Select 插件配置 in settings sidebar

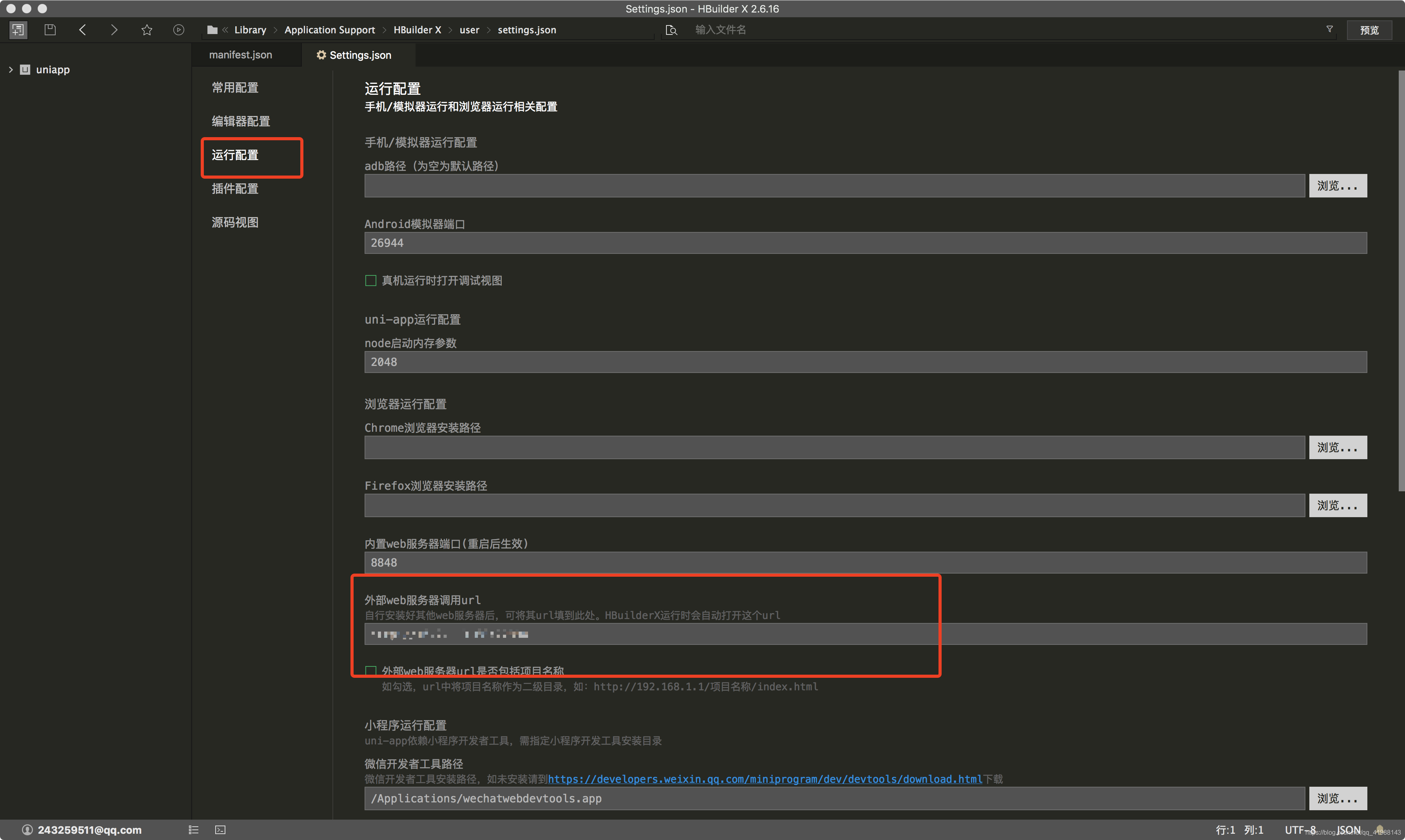tap(235, 188)
